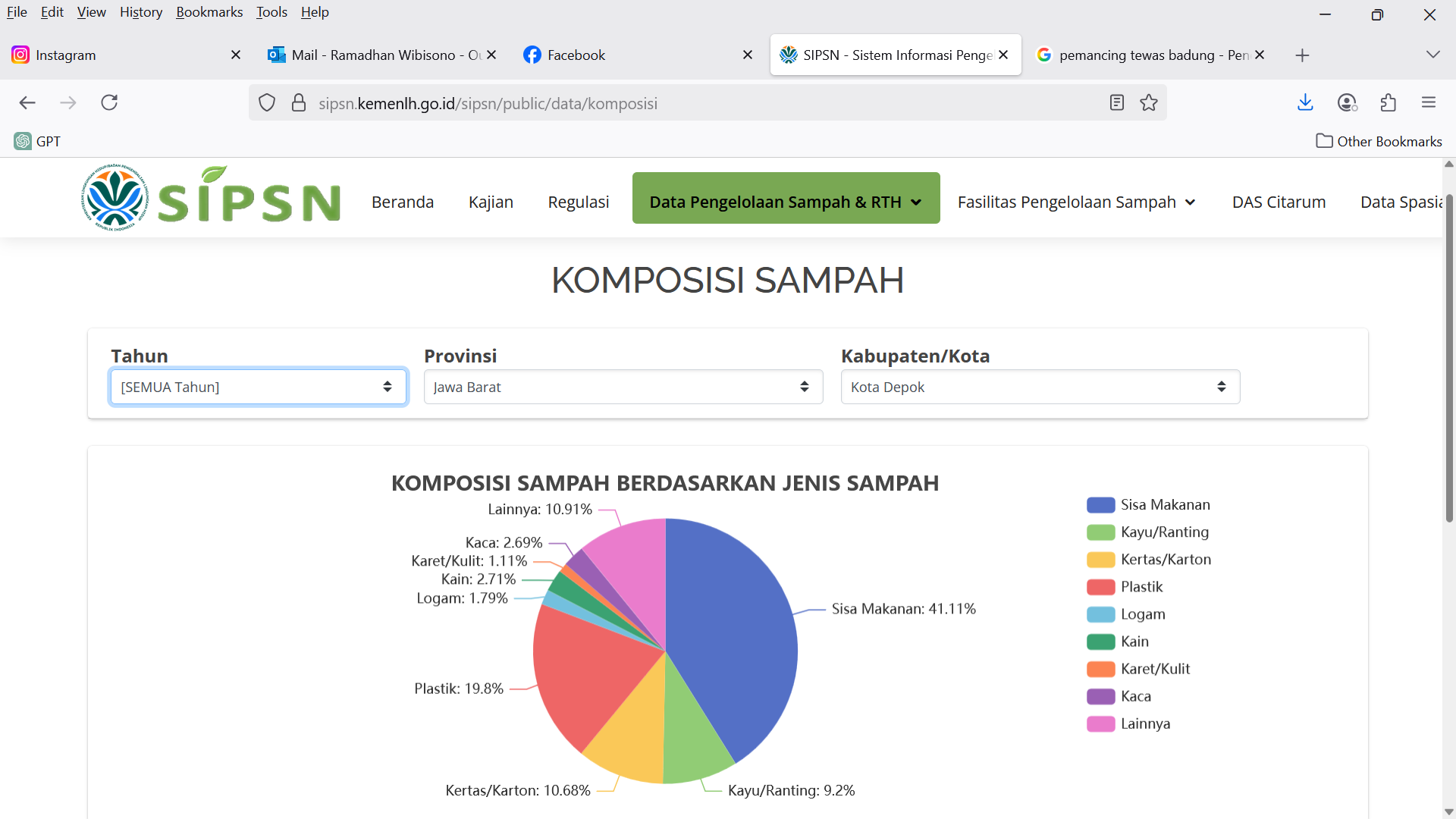Image resolution: width=1456 pixels, height=819 pixels.
Task: Click the shield tracking protection icon
Action: point(267,102)
